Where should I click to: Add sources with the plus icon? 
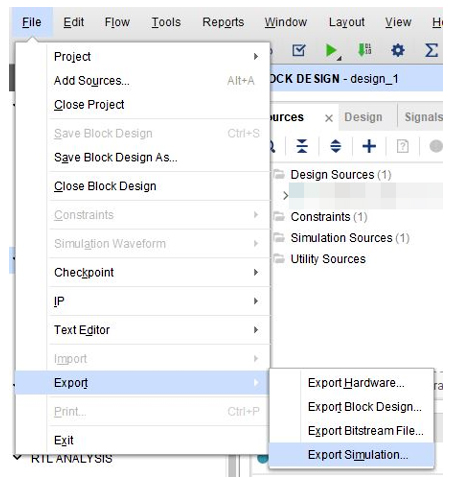point(369,146)
